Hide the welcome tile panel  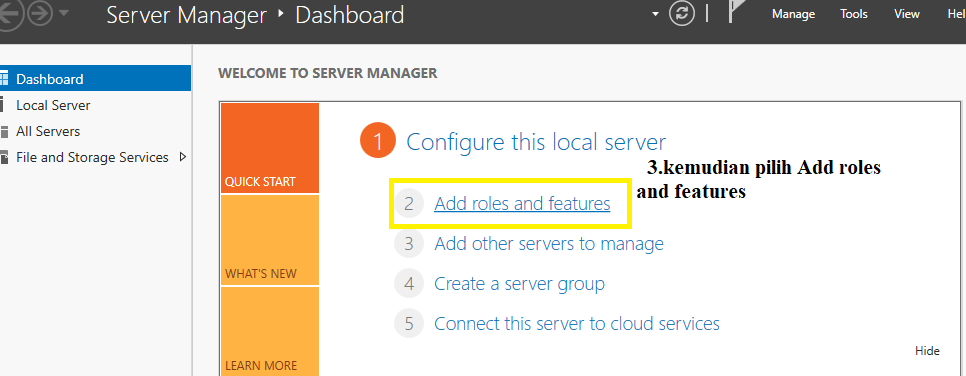point(927,351)
